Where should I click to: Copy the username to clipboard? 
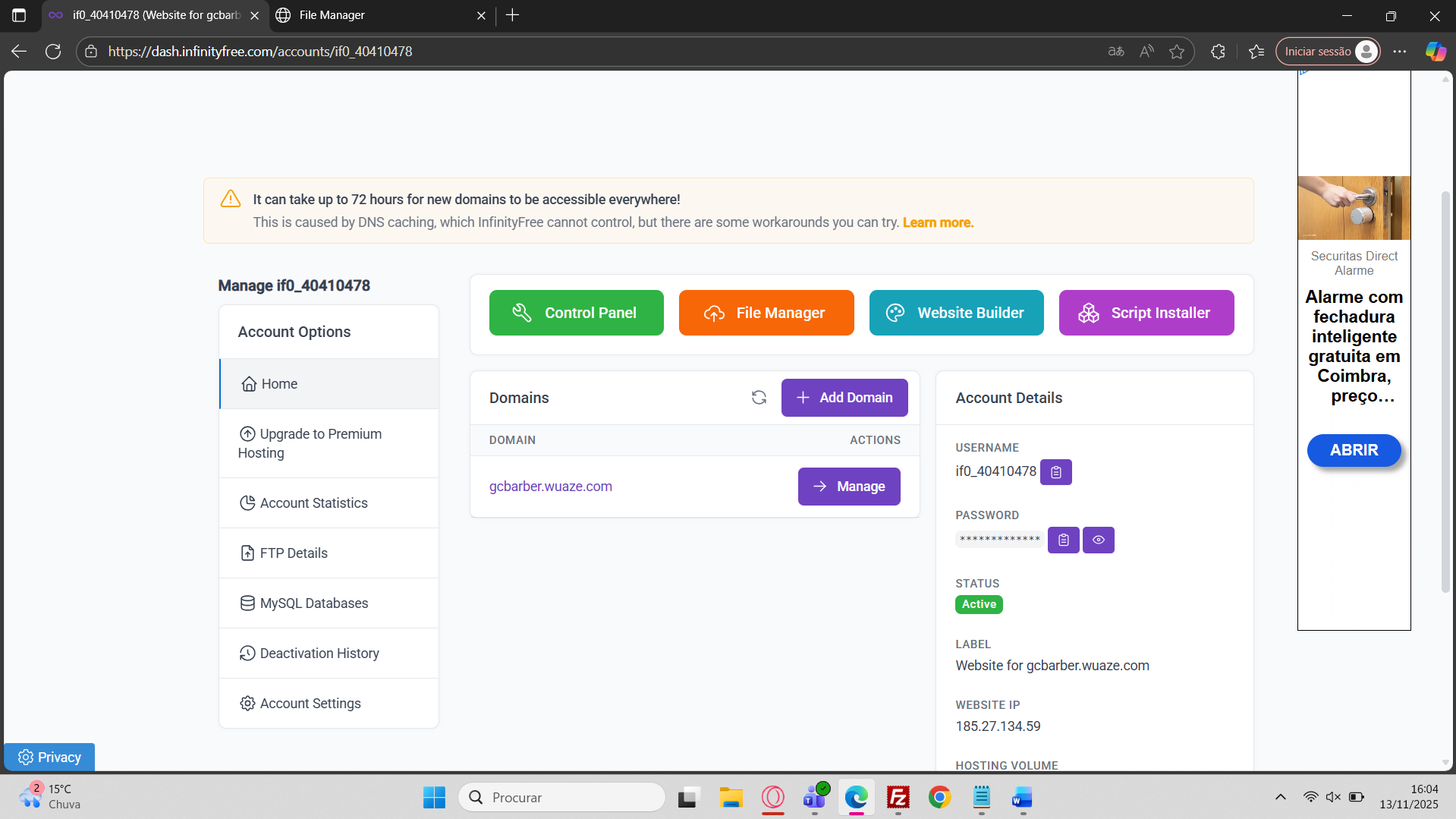[x=1055, y=472]
